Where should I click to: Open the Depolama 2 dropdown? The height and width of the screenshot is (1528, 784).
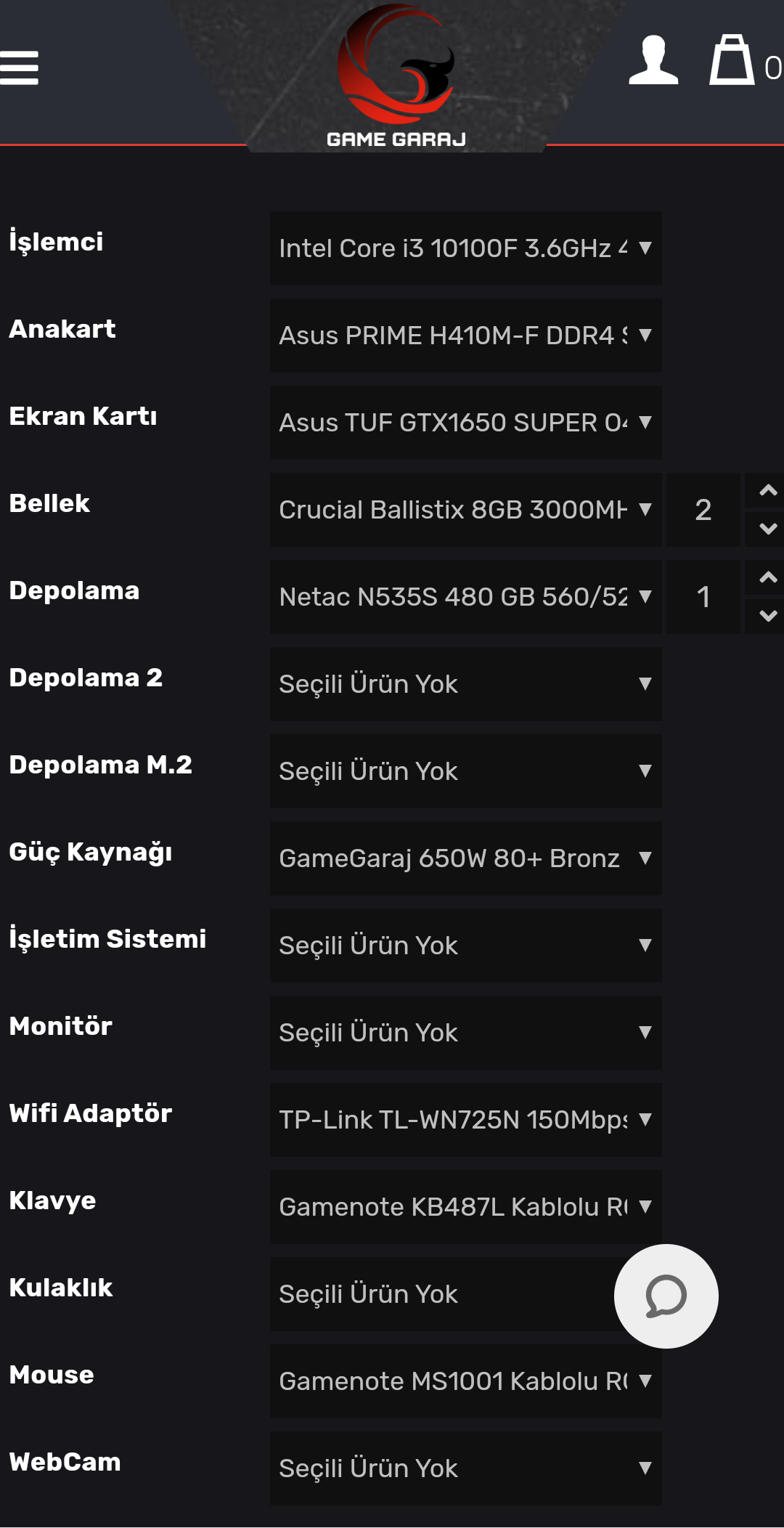pyautogui.click(x=465, y=683)
